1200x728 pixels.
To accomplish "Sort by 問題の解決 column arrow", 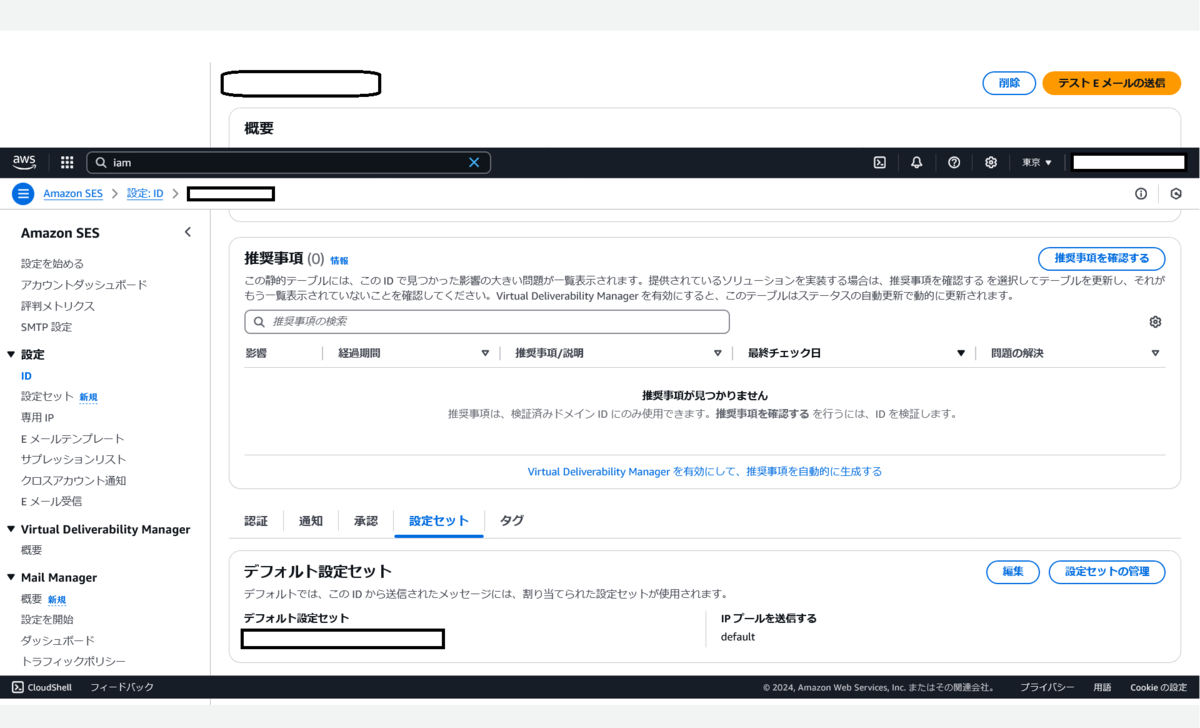I will click(1155, 353).
